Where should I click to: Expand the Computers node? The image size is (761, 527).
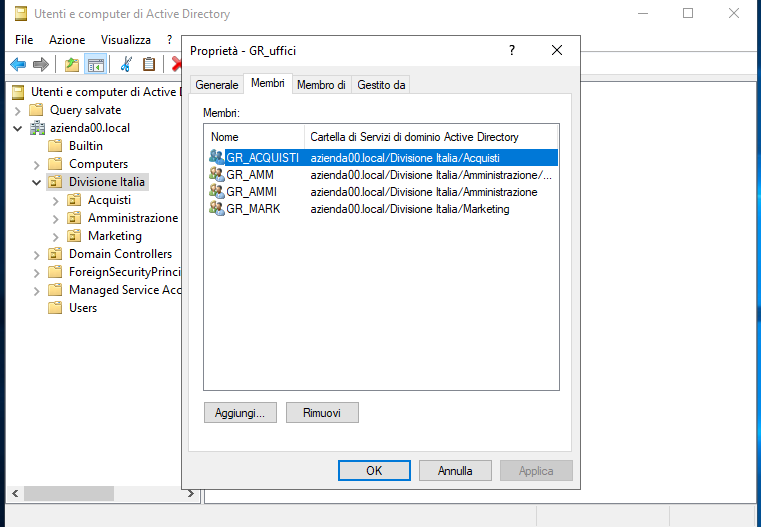[37, 165]
